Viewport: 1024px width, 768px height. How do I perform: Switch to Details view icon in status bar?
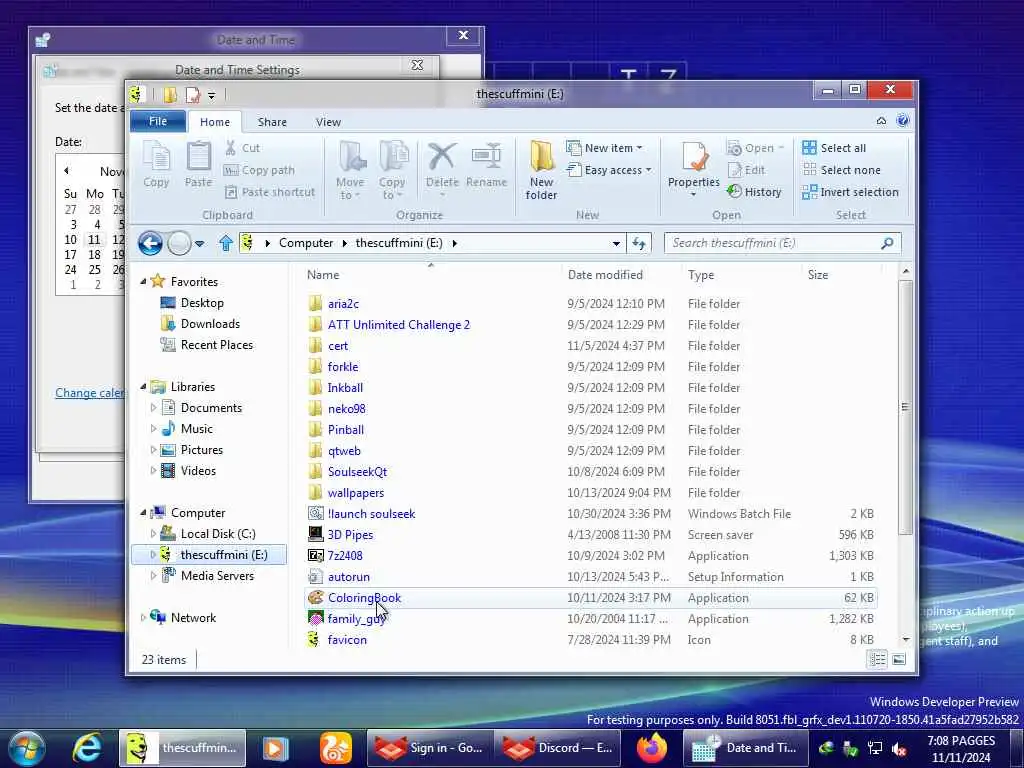[x=878, y=660]
